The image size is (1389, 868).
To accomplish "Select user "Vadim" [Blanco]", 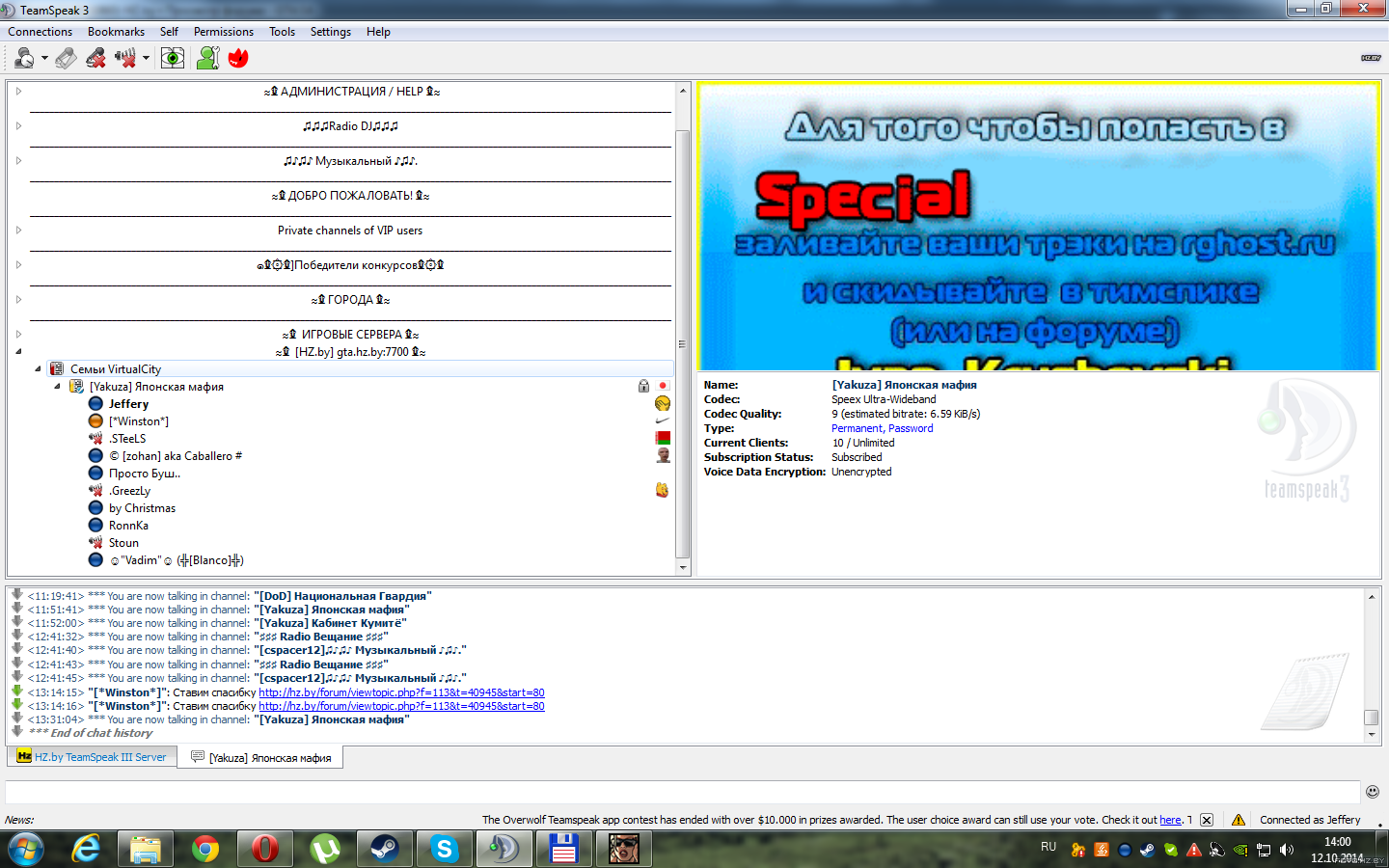I will (177, 560).
